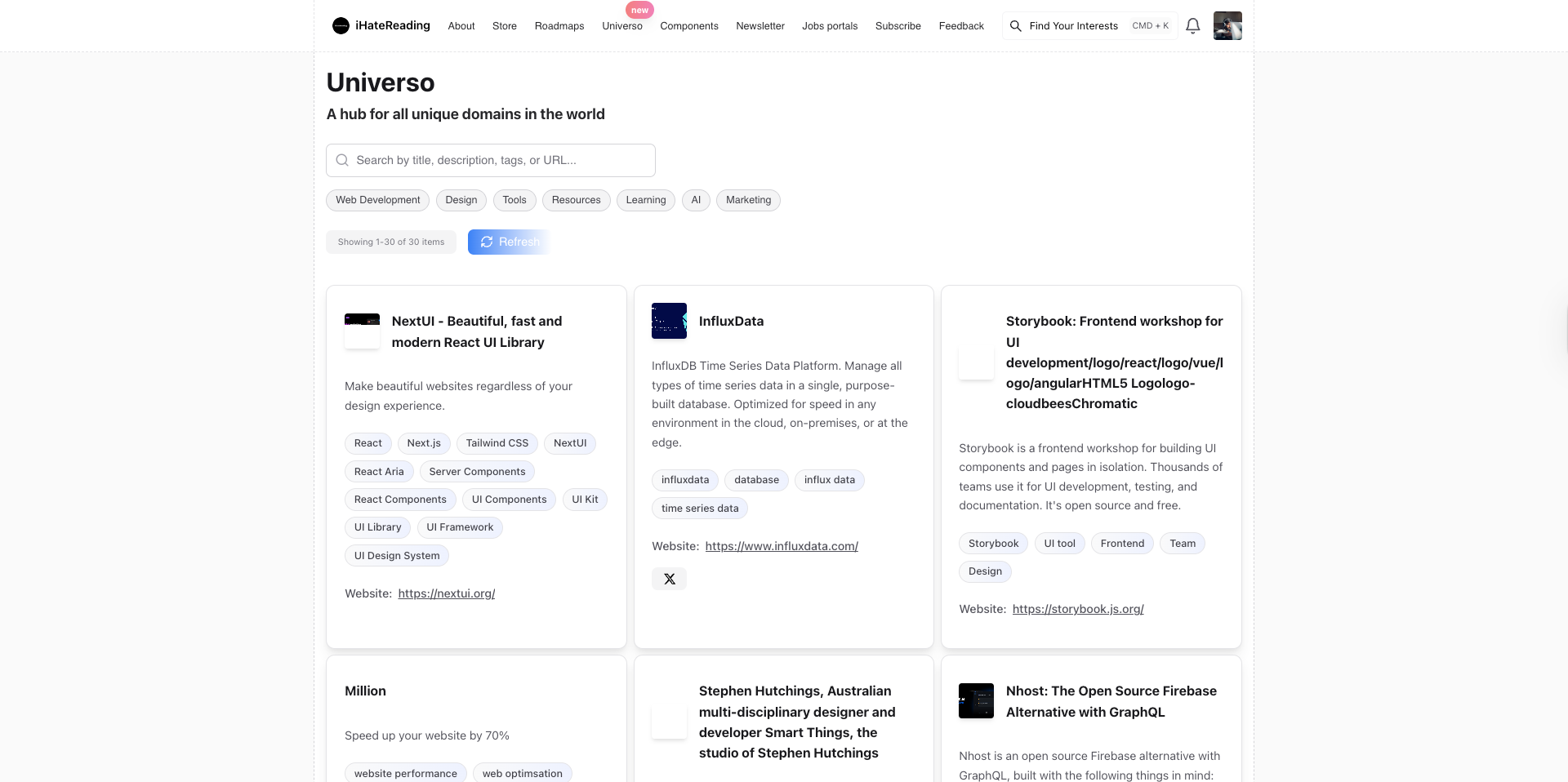Image resolution: width=1568 pixels, height=782 pixels.
Task: Open the About page
Action: [461, 26]
